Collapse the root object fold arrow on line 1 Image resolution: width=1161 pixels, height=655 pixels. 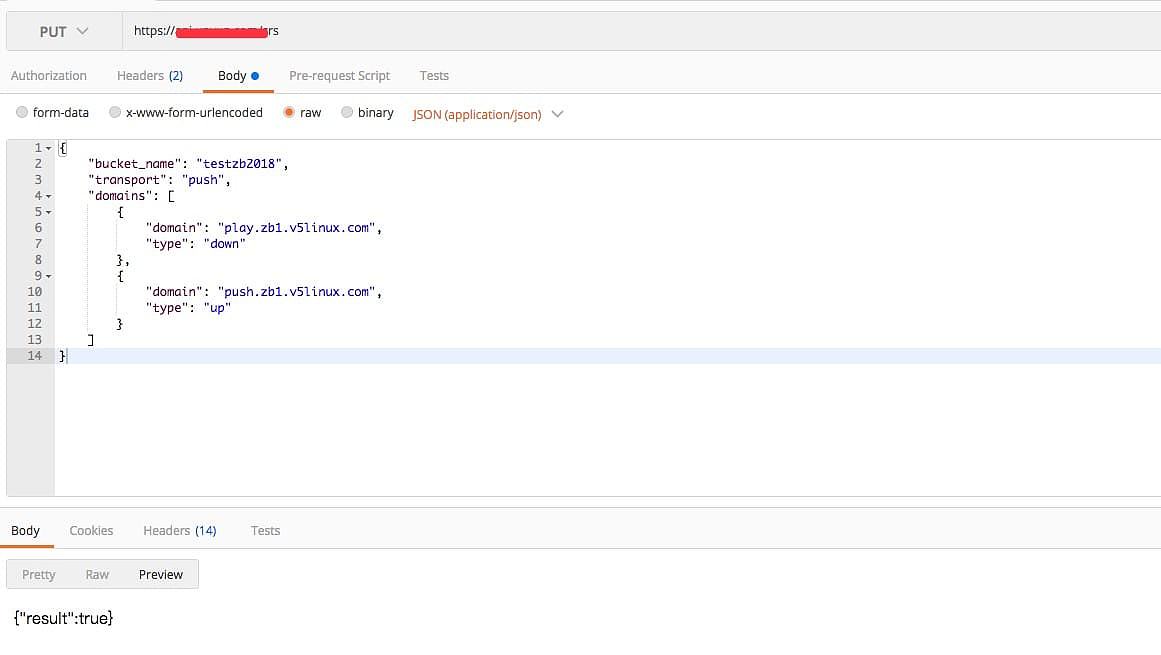click(x=49, y=148)
